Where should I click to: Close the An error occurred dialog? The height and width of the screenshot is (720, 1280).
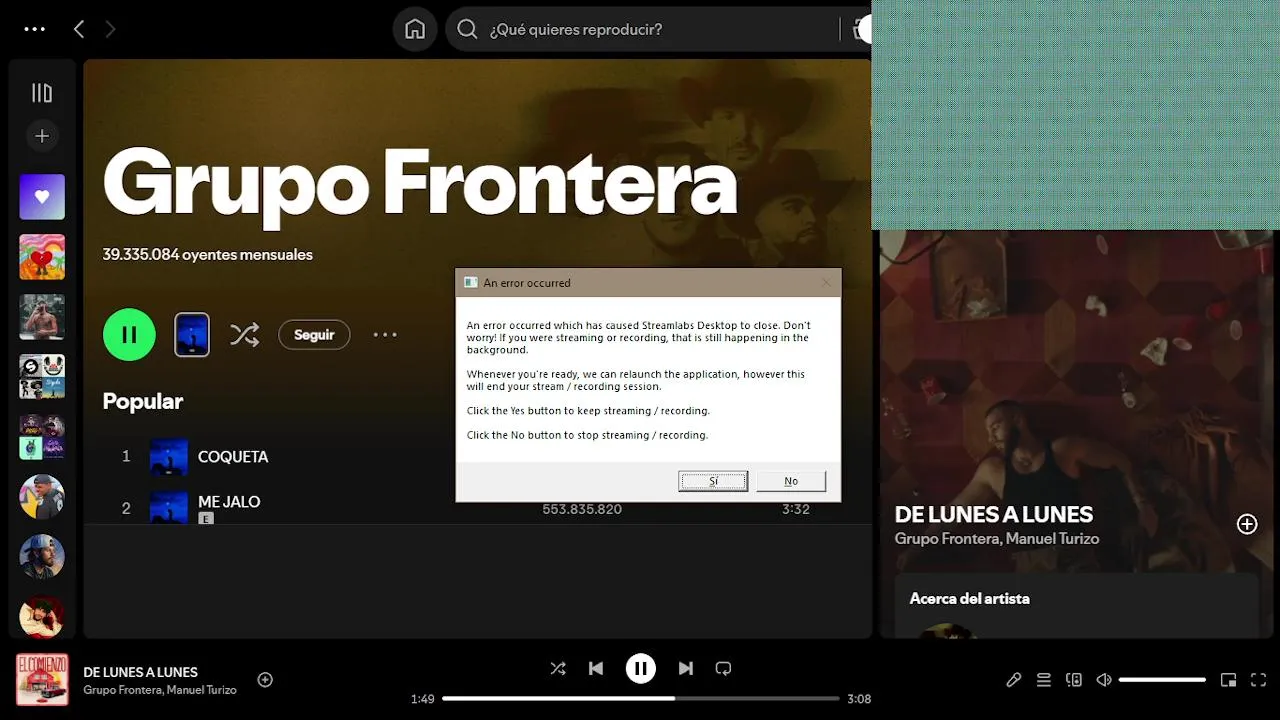(826, 283)
